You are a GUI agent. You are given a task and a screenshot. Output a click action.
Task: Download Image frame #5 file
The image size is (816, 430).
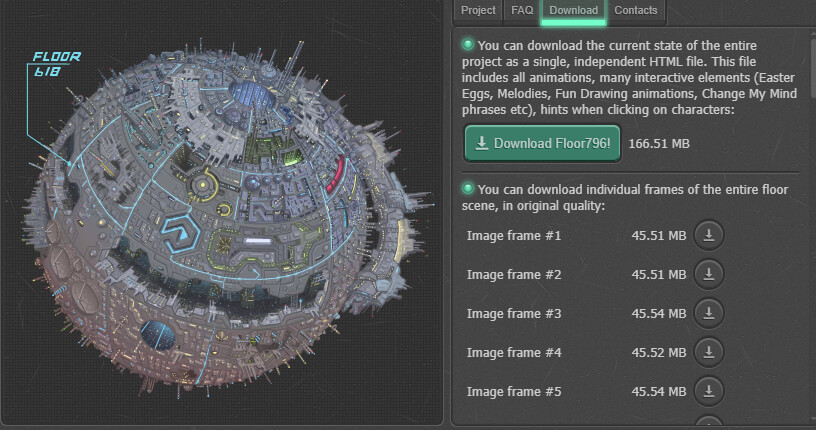pyautogui.click(x=708, y=391)
